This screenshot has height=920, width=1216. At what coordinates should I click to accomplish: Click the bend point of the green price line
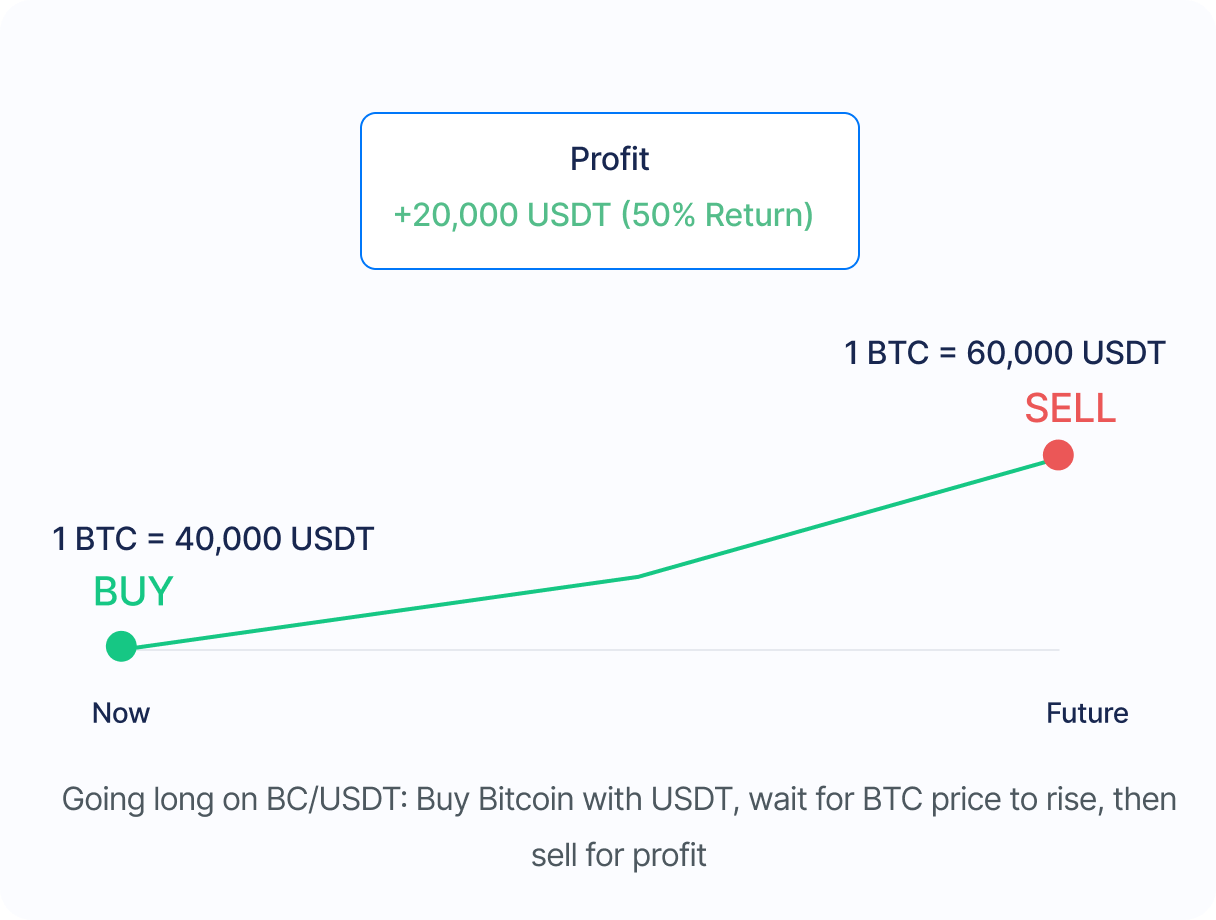pos(638,576)
